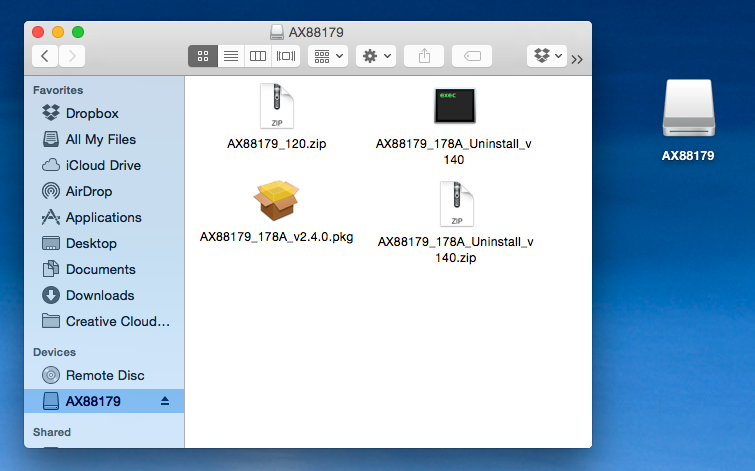Open Applications folder in sidebar
Image resolution: width=755 pixels, height=471 pixels.
(x=104, y=217)
